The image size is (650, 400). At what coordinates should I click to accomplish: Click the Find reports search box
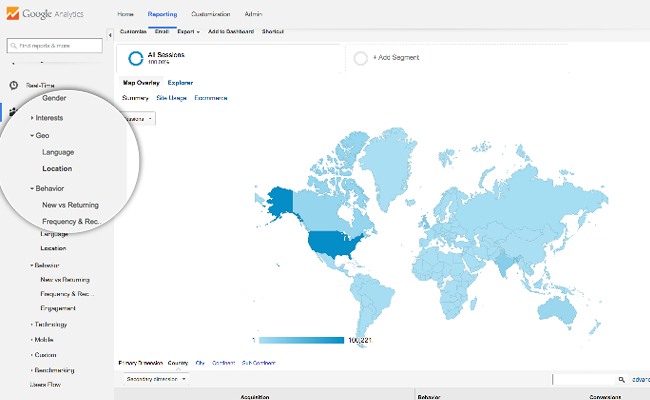55,45
